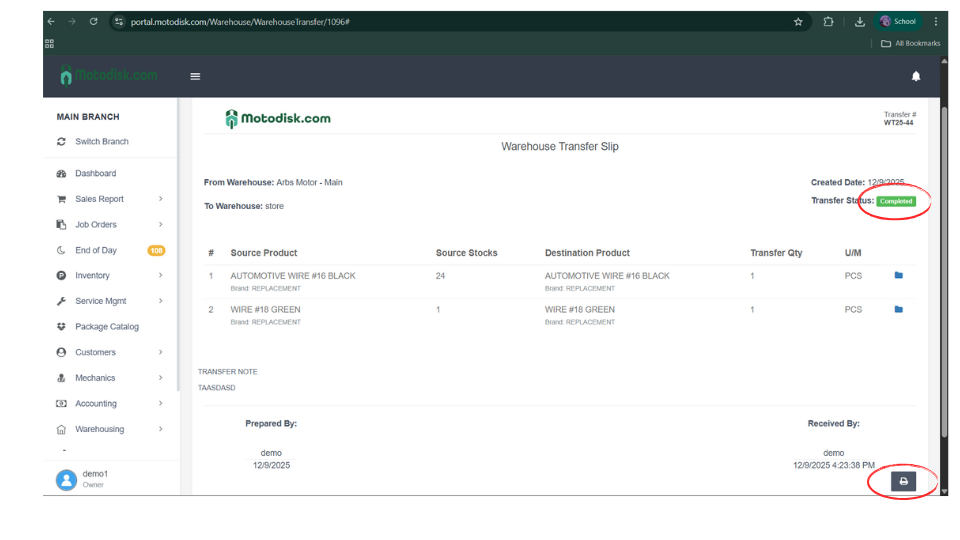The height and width of the screenshot is (540, 960).
Task: Open the demo1 Owner profile
Action: pyautogui.click(x=92, y=478)
